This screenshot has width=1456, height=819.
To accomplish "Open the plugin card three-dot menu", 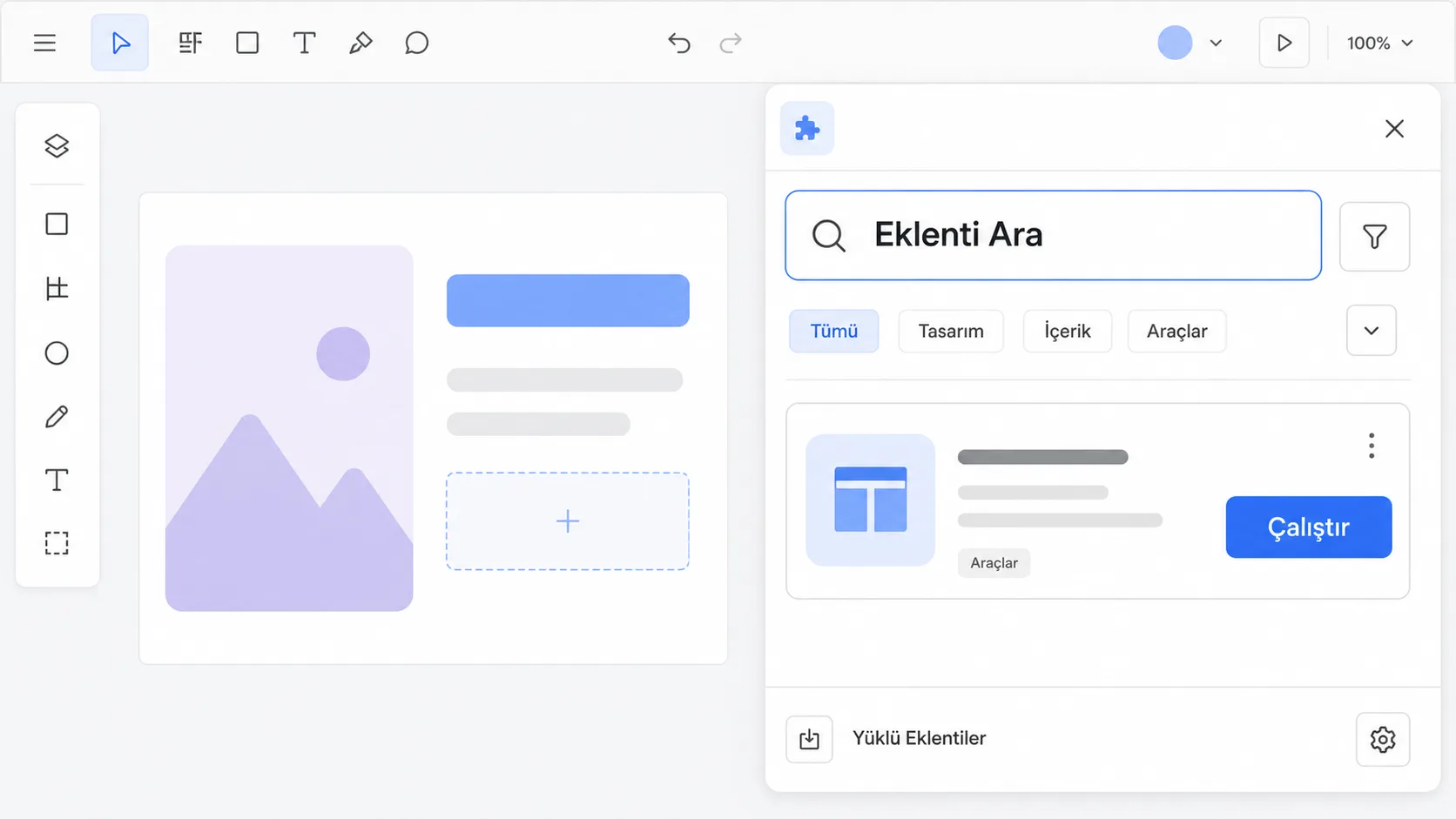I will [1372, 446].
